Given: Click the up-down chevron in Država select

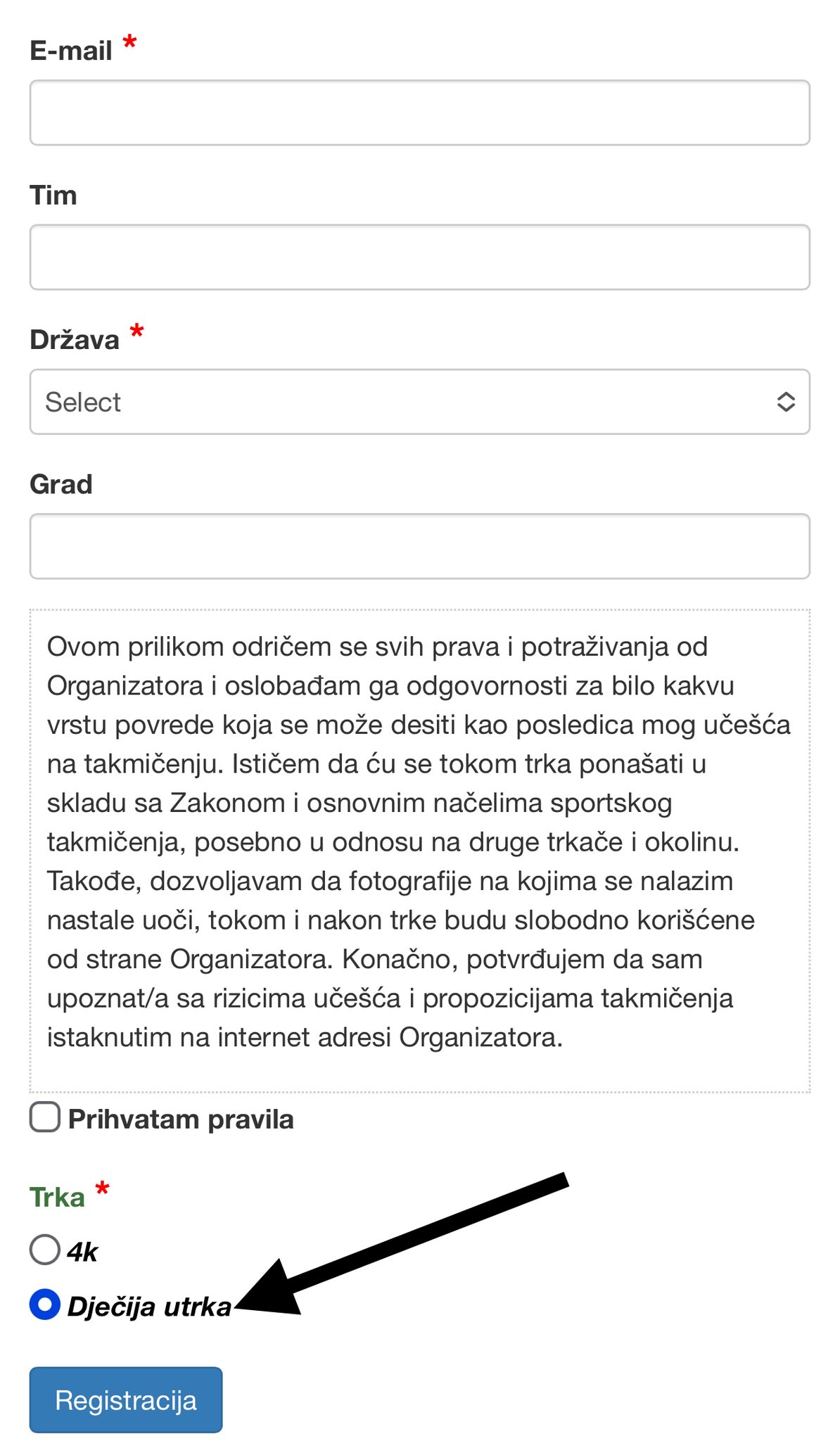Looking at the screenshot, I should click(x=785, y=402).
